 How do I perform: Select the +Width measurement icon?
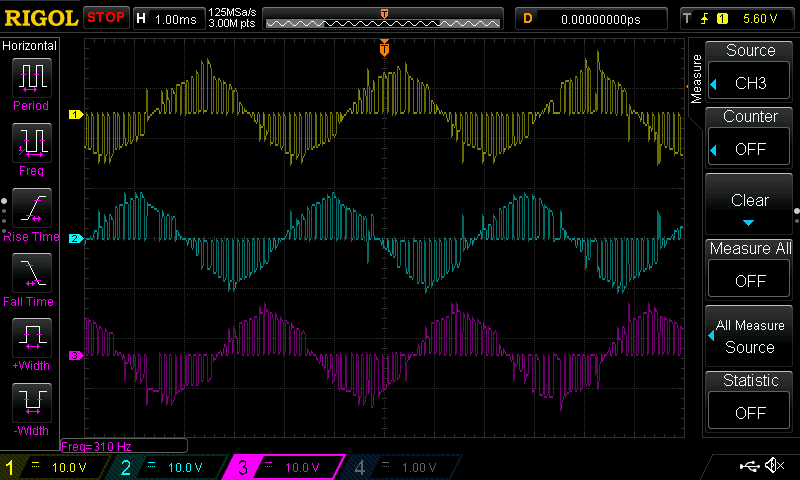coord(32,338)
